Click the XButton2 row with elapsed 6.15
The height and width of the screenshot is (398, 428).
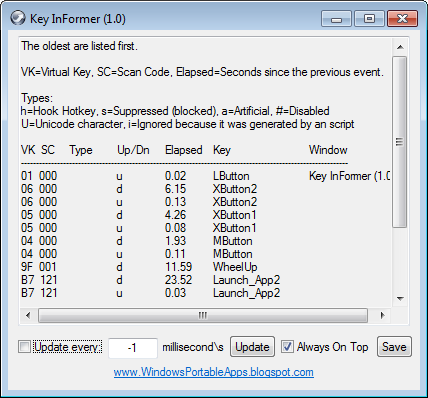click(x=139, y=189)
